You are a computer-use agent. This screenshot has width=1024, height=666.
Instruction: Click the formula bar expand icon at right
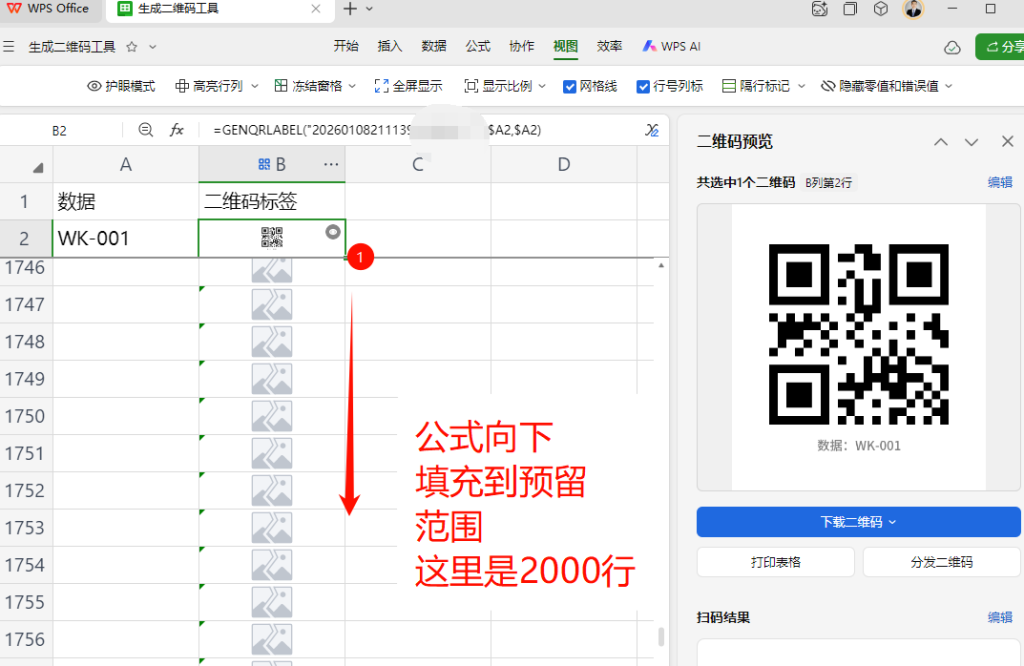click(x=652, y=130)
